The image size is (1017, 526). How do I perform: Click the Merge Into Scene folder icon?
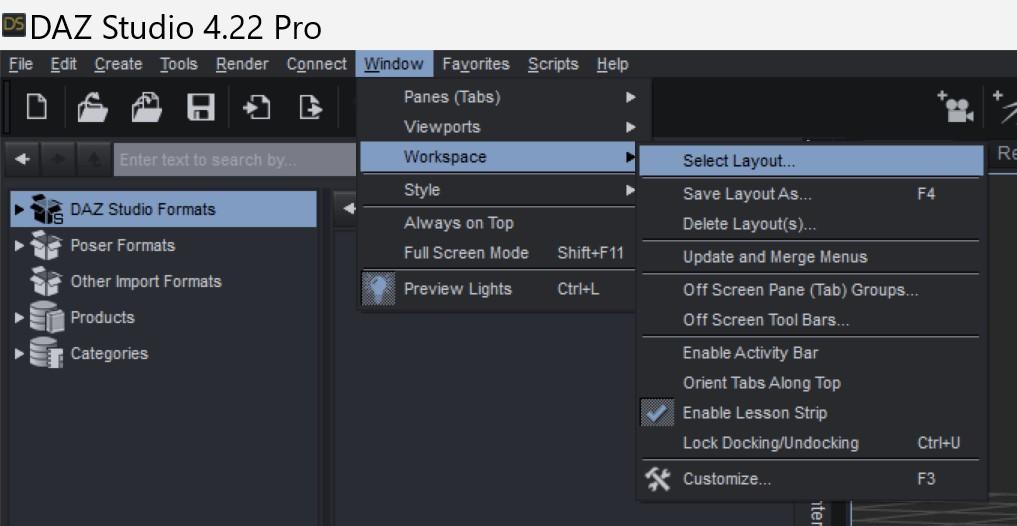tap(147, 107)
